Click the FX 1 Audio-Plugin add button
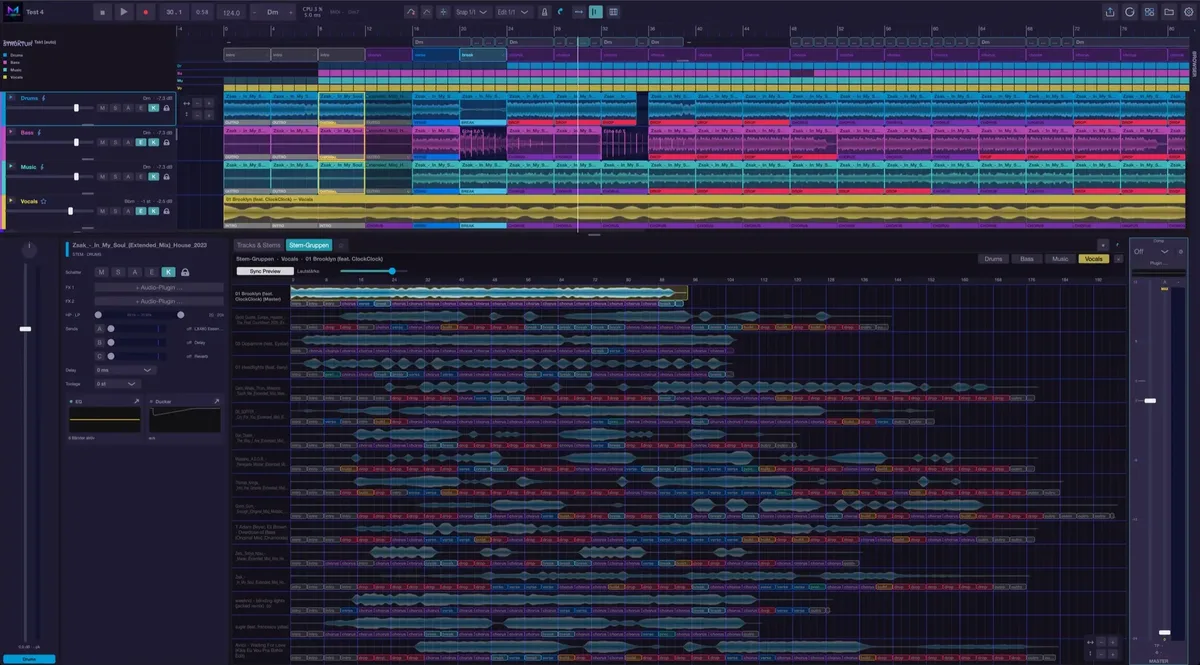1200x665 pixels. pos(158,288)
